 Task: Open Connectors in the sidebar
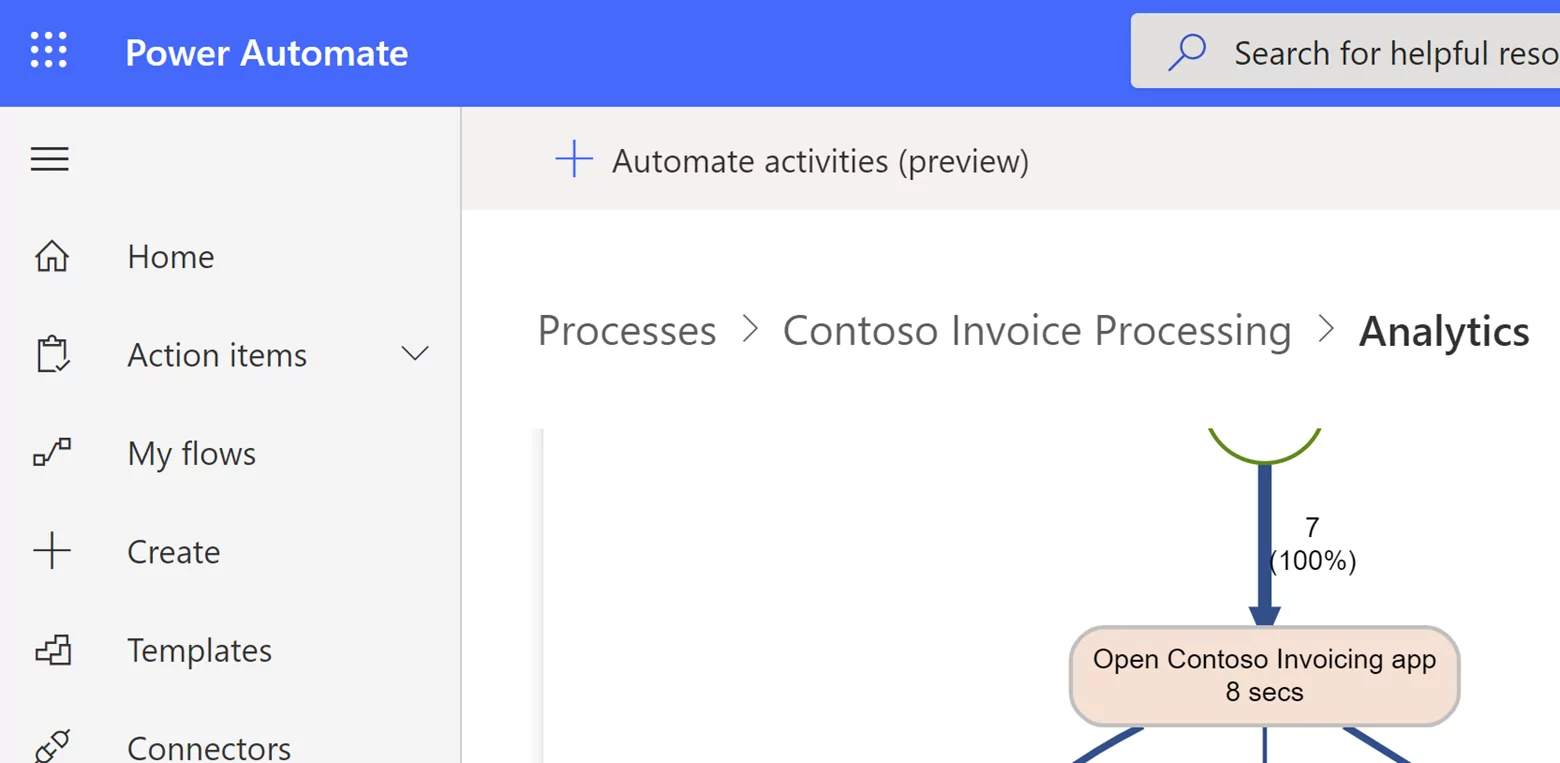(x=209, y=747)
